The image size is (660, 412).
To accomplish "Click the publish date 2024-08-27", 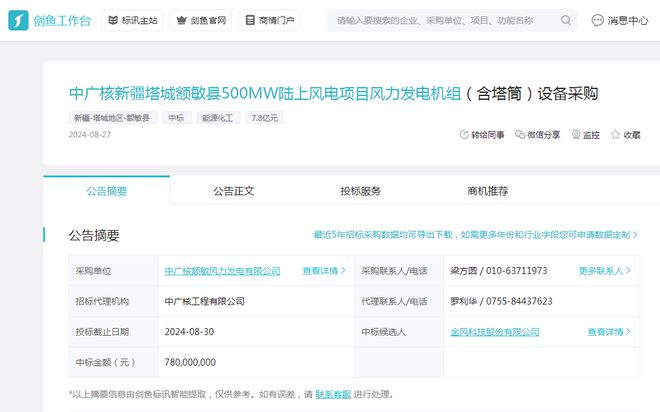I will coord(90,135).
